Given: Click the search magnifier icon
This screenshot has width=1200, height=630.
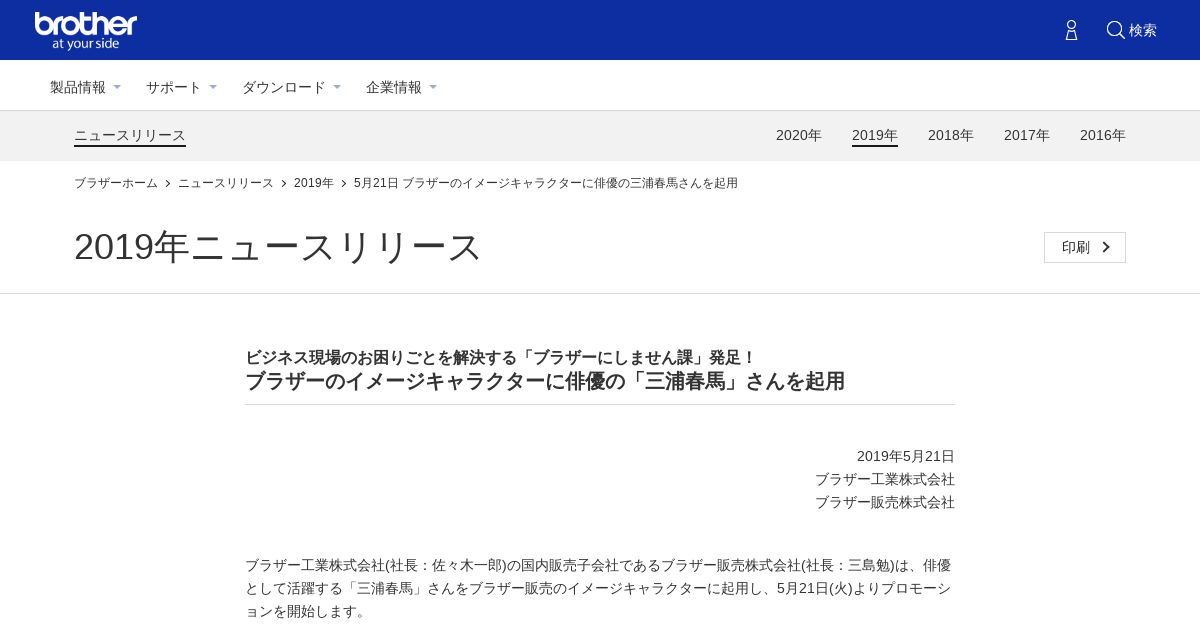Looking at the screenshot, I should pos(1115,30).
